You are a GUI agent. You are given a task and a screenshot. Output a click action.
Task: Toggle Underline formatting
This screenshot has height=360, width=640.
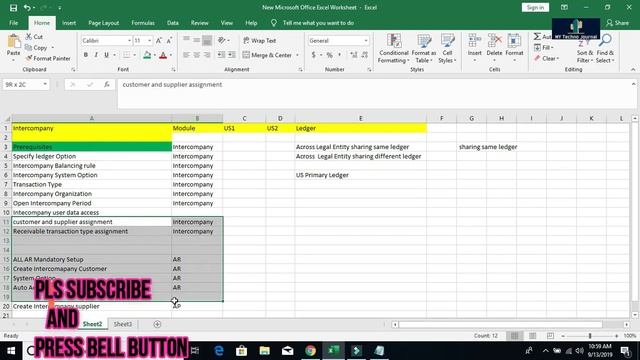pyautogui.click(x=106, y=55)
